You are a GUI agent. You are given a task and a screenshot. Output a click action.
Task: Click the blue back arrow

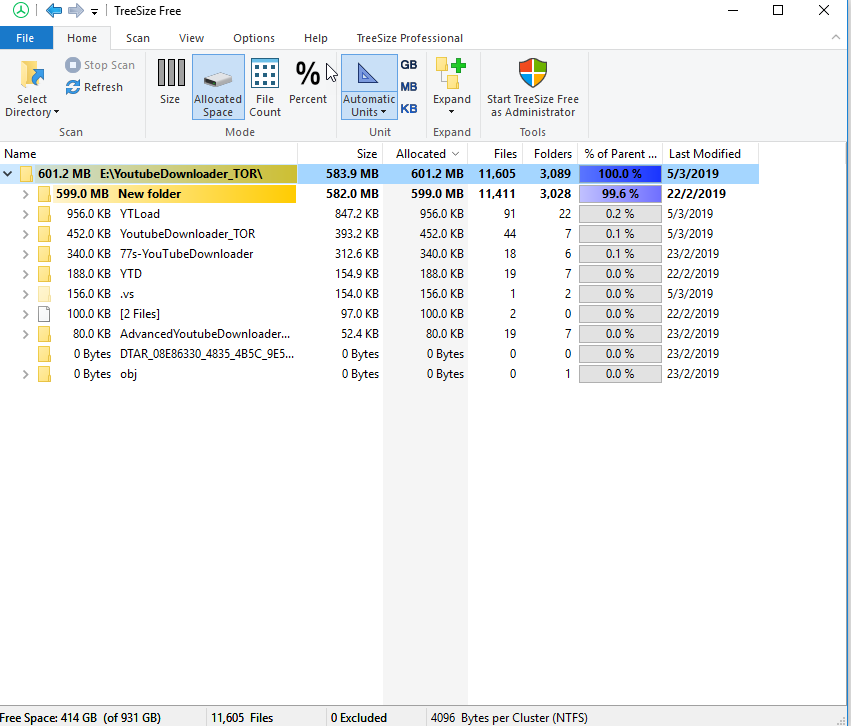tap(54, 10)
